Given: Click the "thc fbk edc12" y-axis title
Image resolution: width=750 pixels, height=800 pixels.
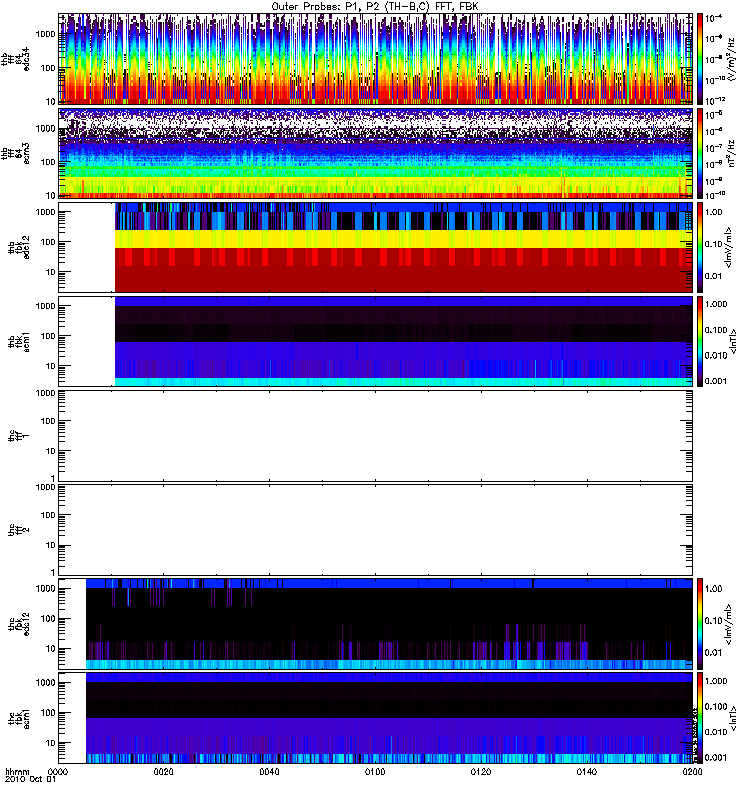Looking at the screenshot, I should (x=19, y=624).
